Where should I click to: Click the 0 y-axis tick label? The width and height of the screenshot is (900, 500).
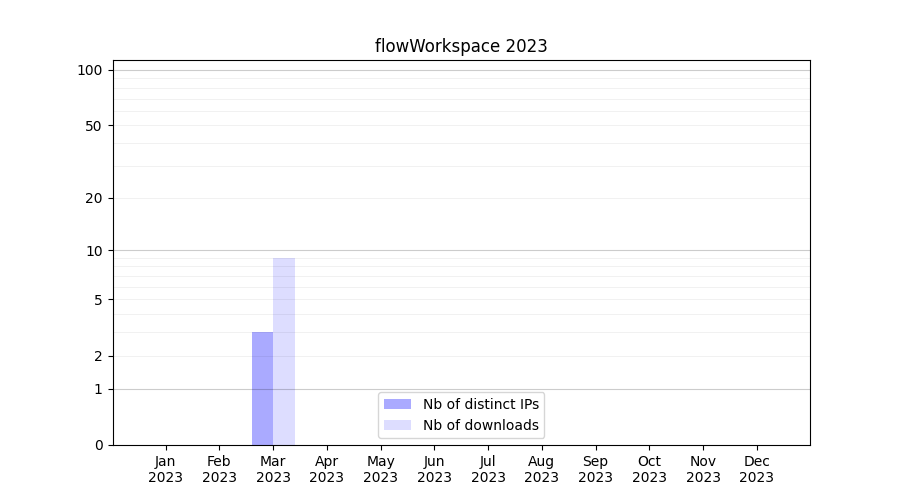[x=97, y=445]
